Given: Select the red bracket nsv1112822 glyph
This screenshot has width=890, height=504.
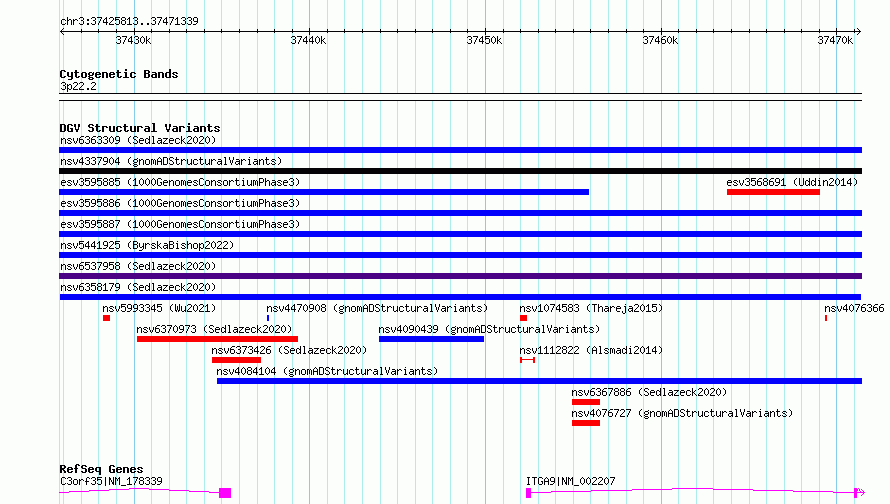Looking at the screenshot, I should point(527,360).
